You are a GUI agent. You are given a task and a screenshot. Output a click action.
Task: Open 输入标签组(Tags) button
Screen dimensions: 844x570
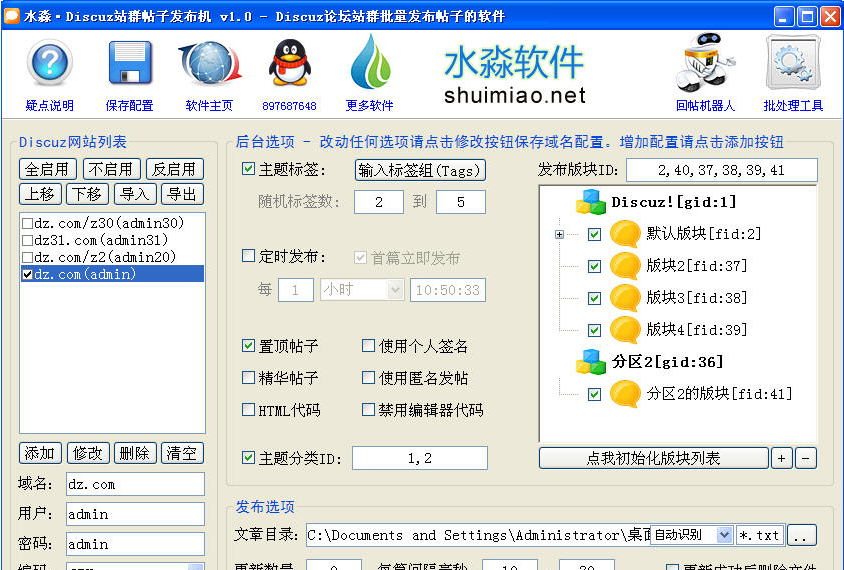coord(420,170)
